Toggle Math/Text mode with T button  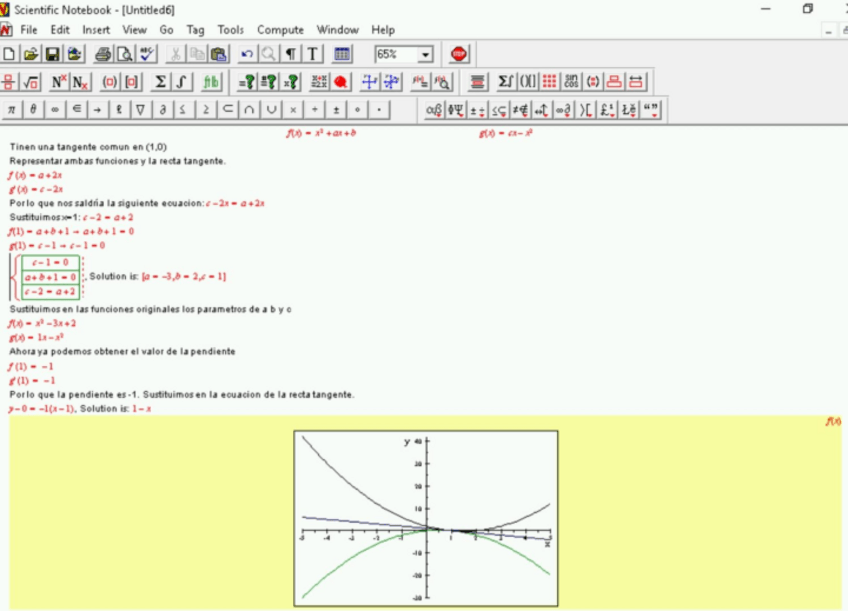[x=312, y=54]
